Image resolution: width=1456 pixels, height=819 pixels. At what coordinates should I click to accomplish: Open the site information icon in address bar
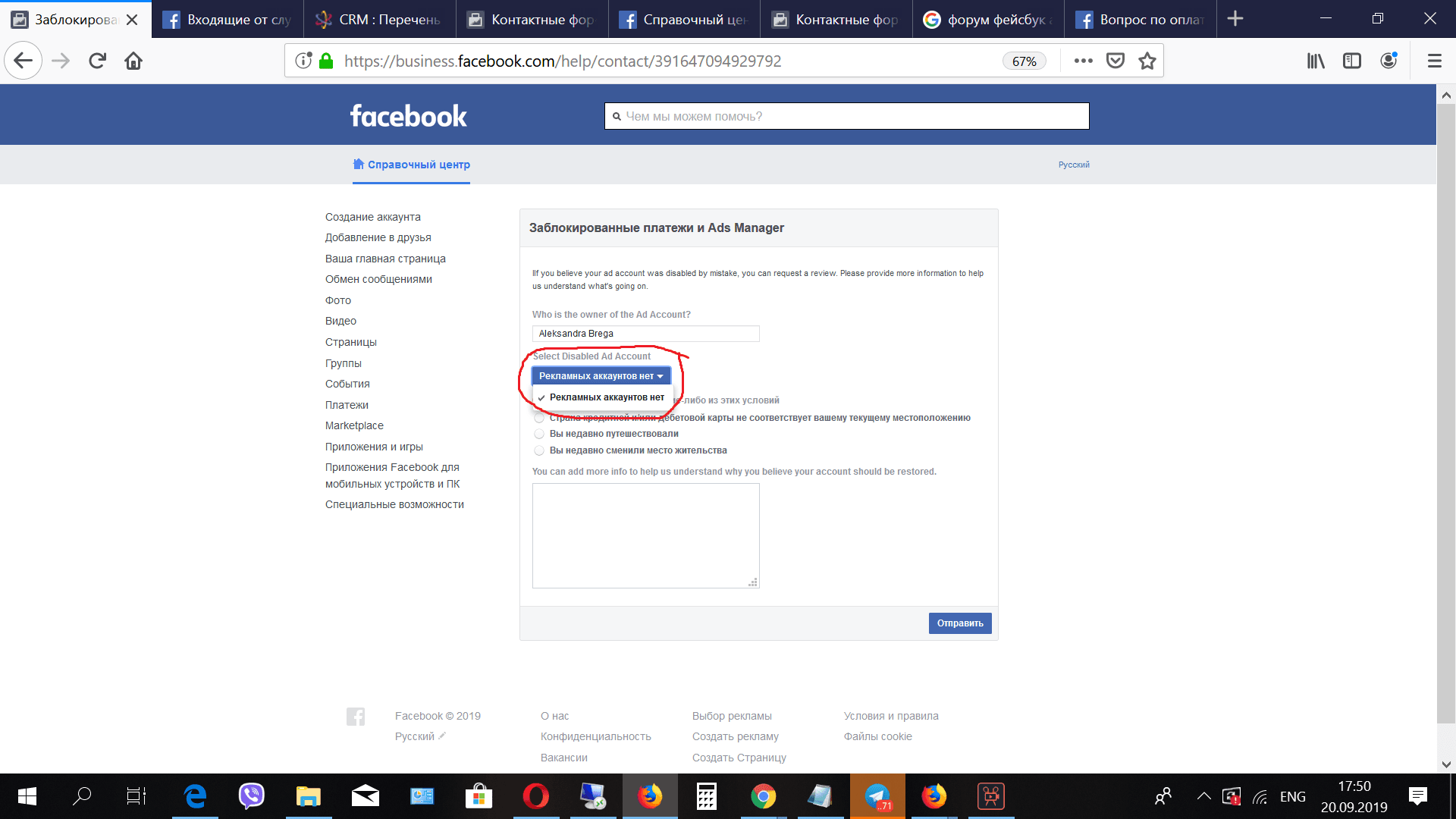click(x=303, y=61)
